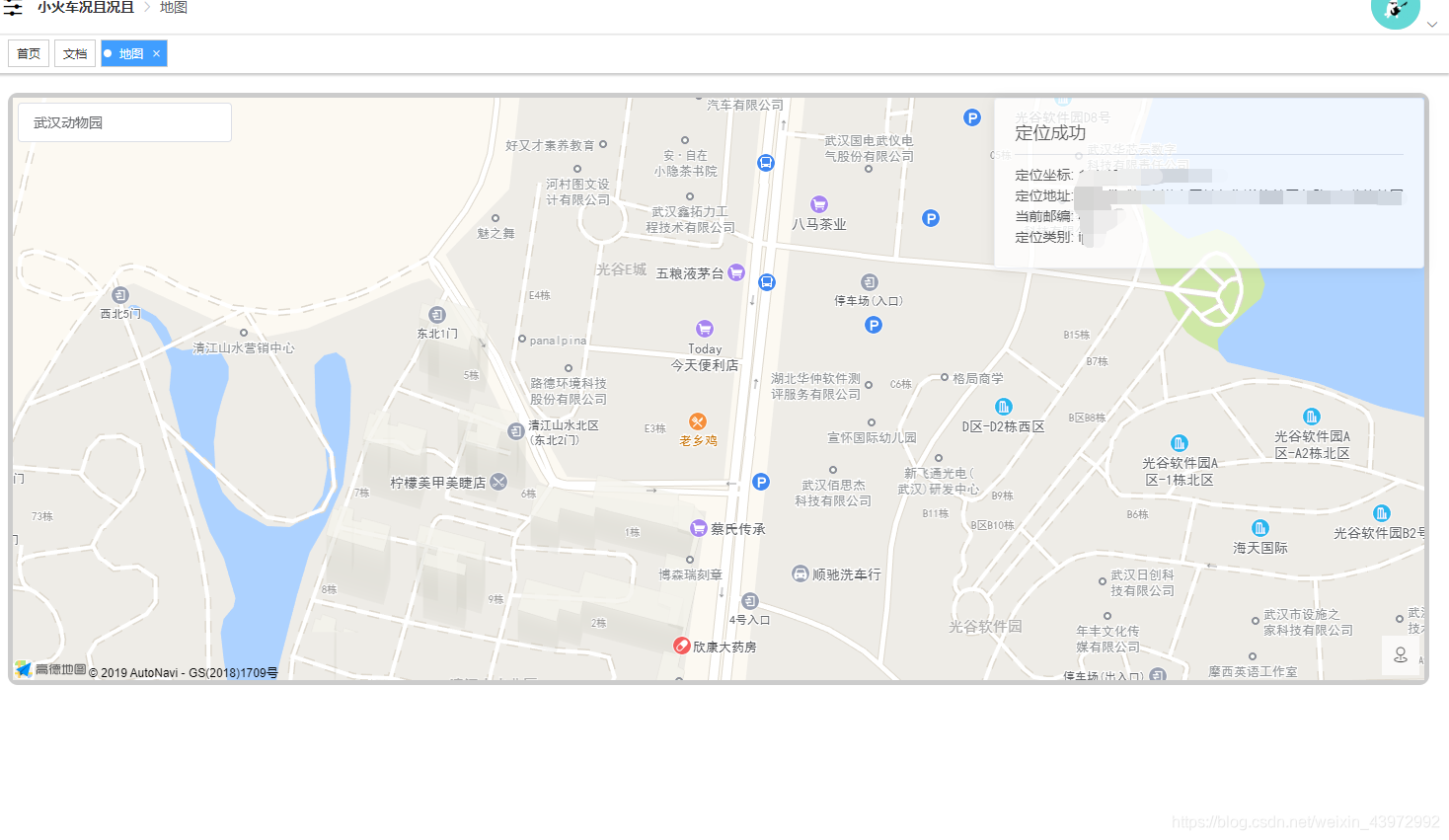Close the 地图 tab
This screenshot has width=1449, height=840.
[x=156, y=53]
